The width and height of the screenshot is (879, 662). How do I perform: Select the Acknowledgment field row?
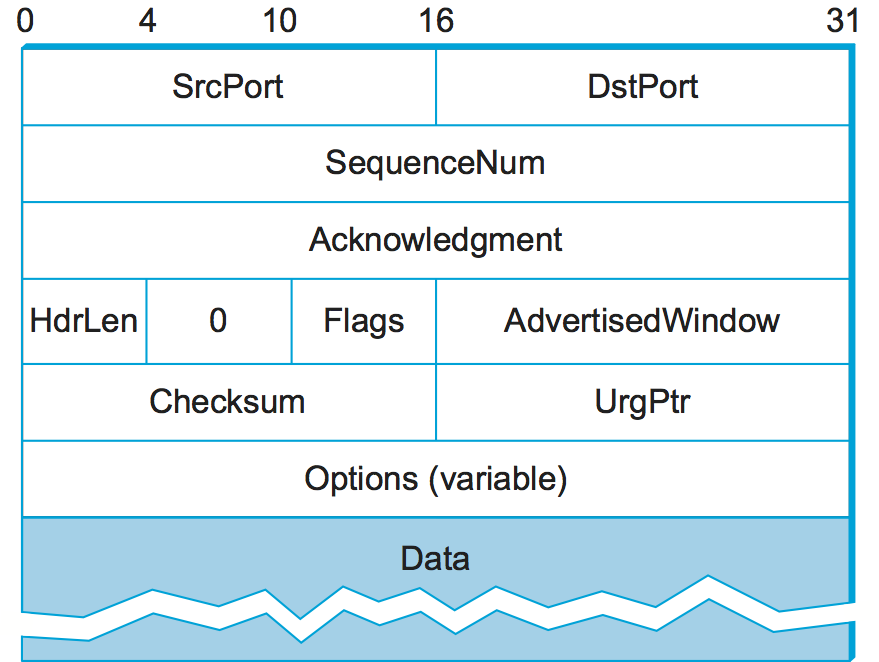click(435, 240)
